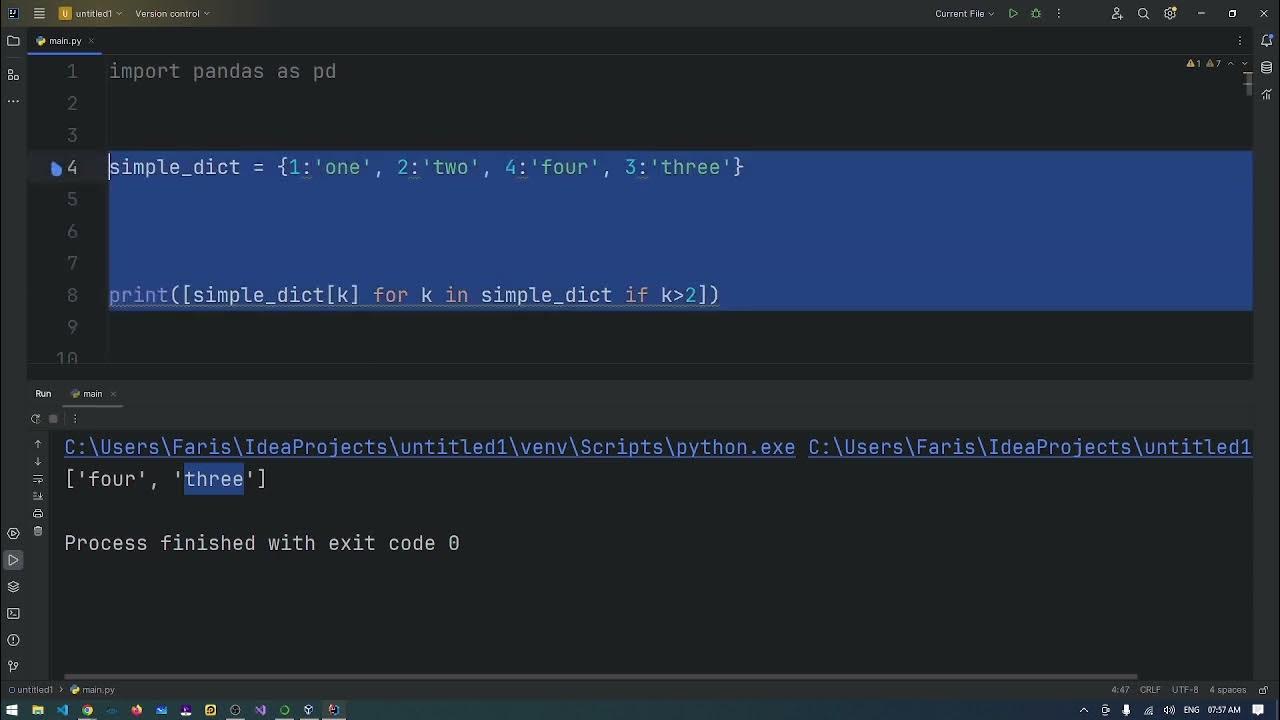Click the Print console output icon
Image resolution: width=1280 pixels, height=720 pixels.
click(x=38, y=514)
